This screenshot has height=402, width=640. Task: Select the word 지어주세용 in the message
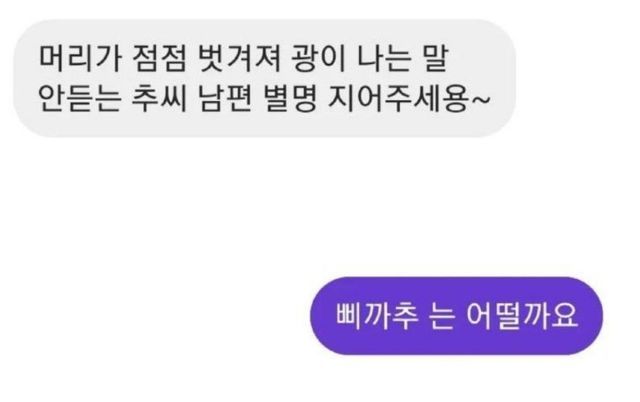pos(399,99)
